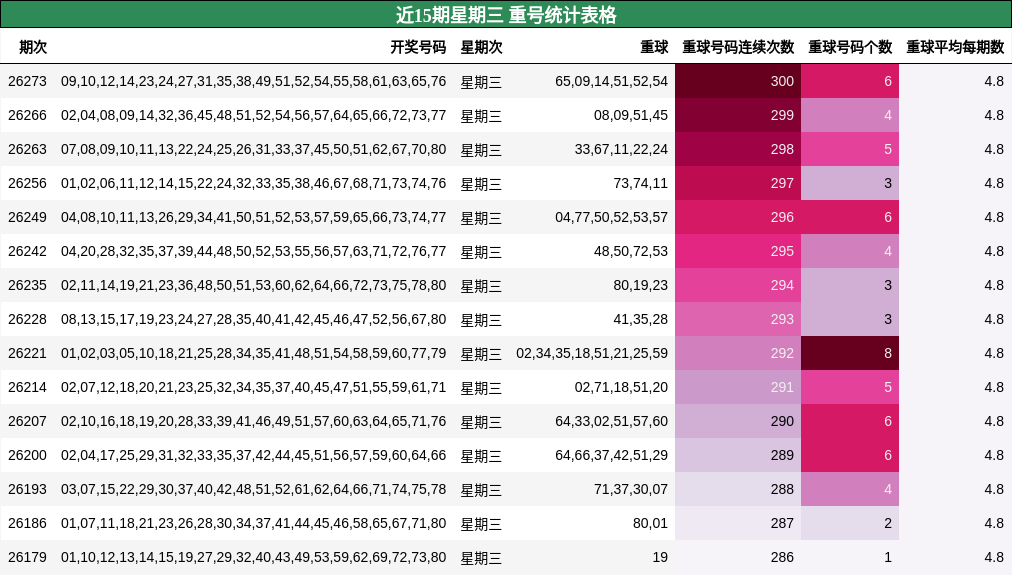
Task: Click repeat balls cell 48,50,72,53
Action: pos(631,251)
